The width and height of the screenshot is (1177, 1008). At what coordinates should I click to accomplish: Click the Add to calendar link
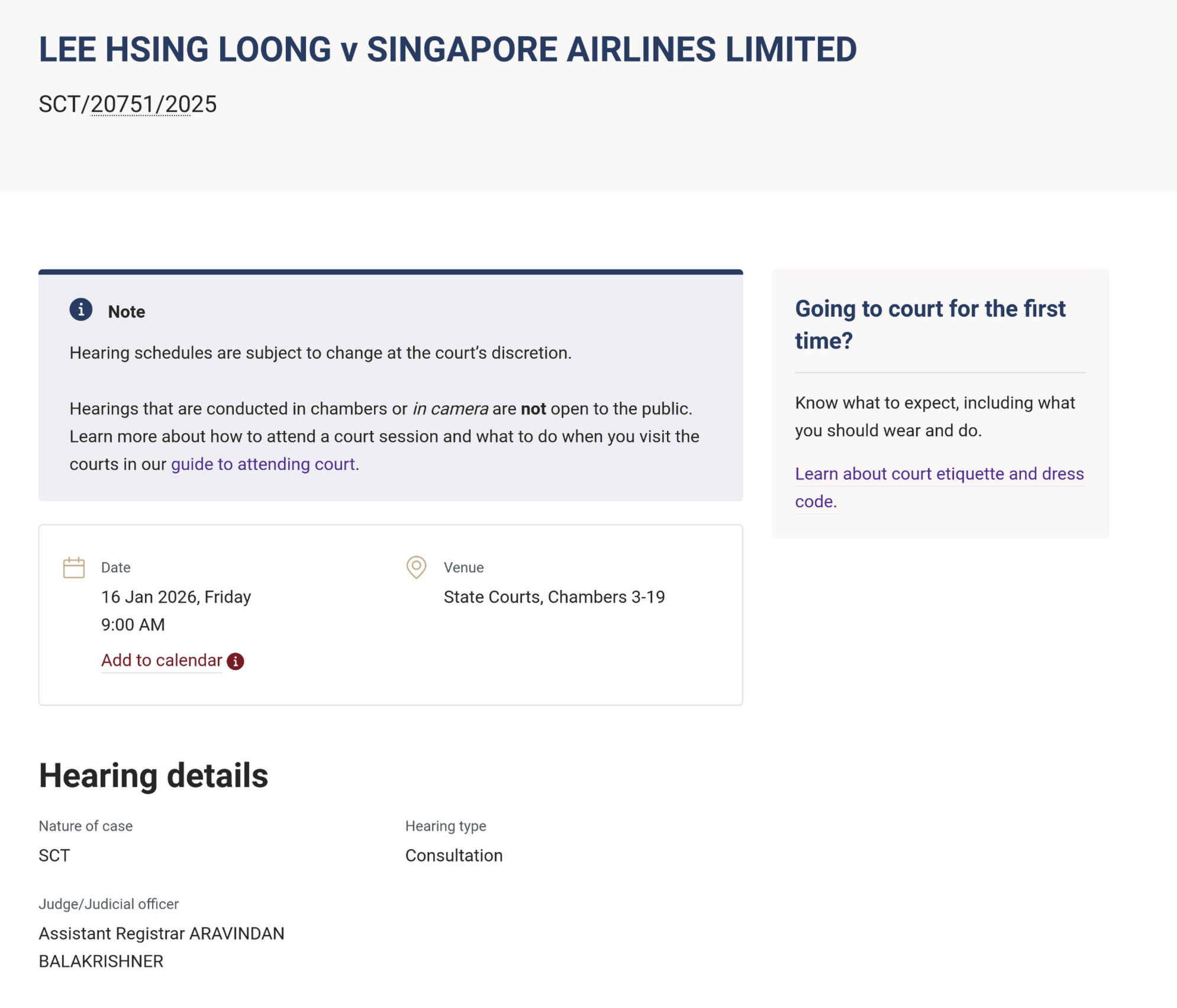(161, 660)
